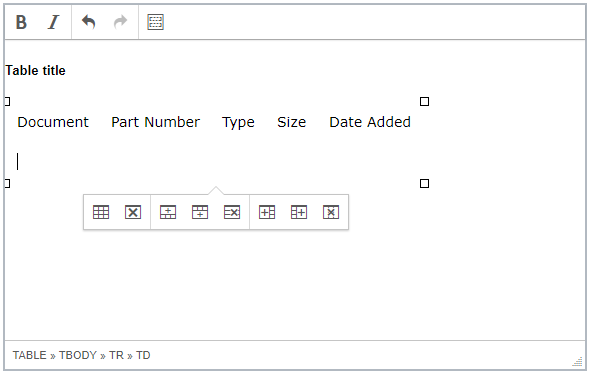Toggle Italic formatting

tap(54, 22)
